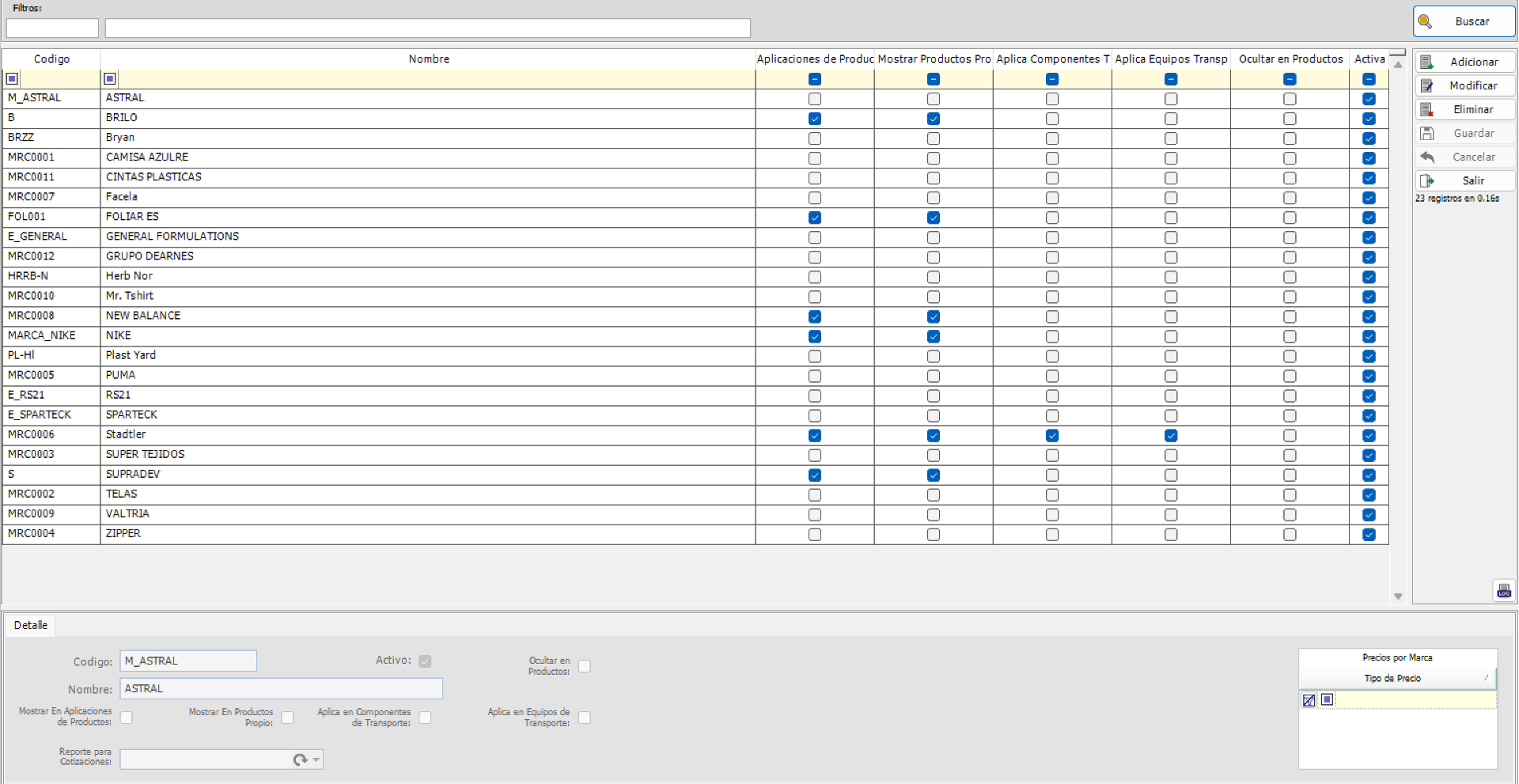Click inside the Nombre text field
This screenshot has height=784, width=1519.
pos(281,688)
